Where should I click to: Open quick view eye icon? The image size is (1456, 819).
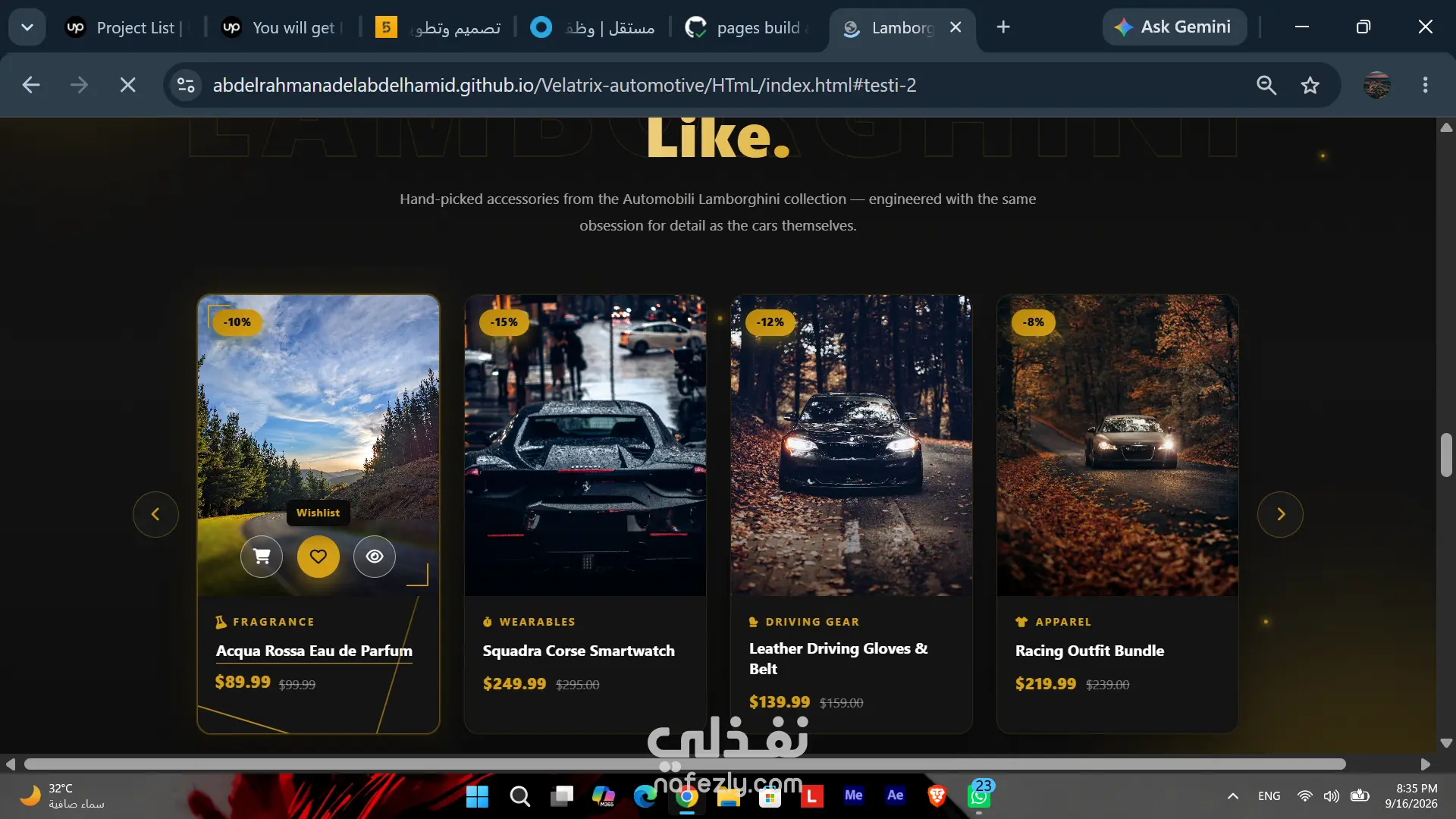[375, 557]
